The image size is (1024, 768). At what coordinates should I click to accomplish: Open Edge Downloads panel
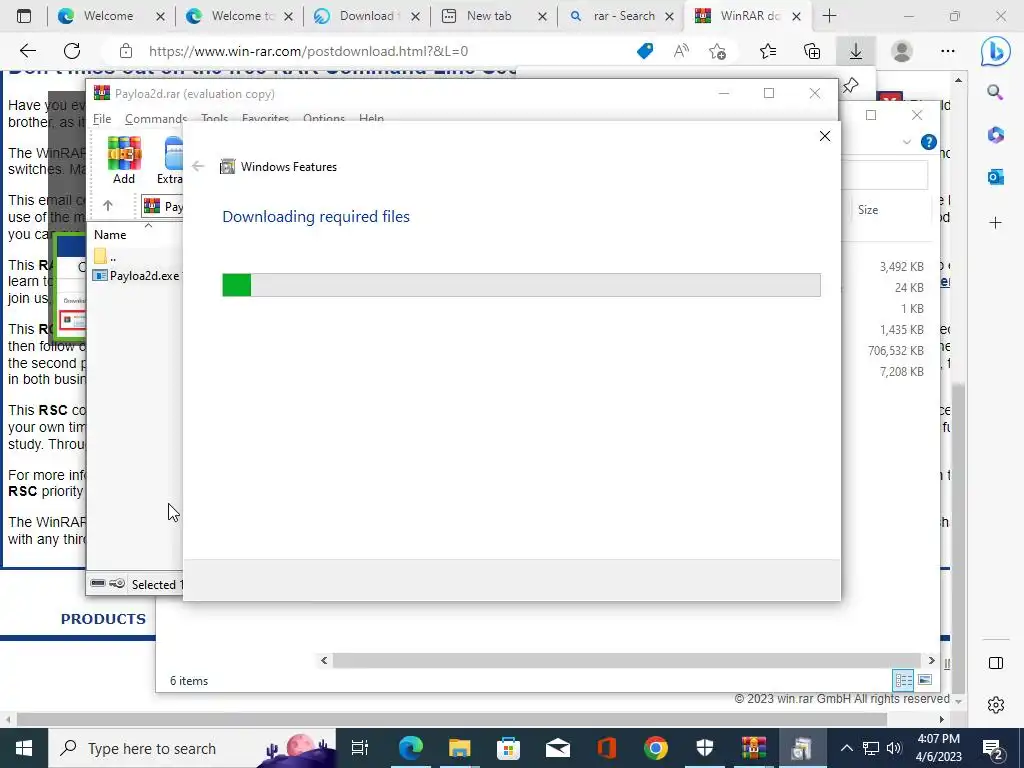coord(856,51)
